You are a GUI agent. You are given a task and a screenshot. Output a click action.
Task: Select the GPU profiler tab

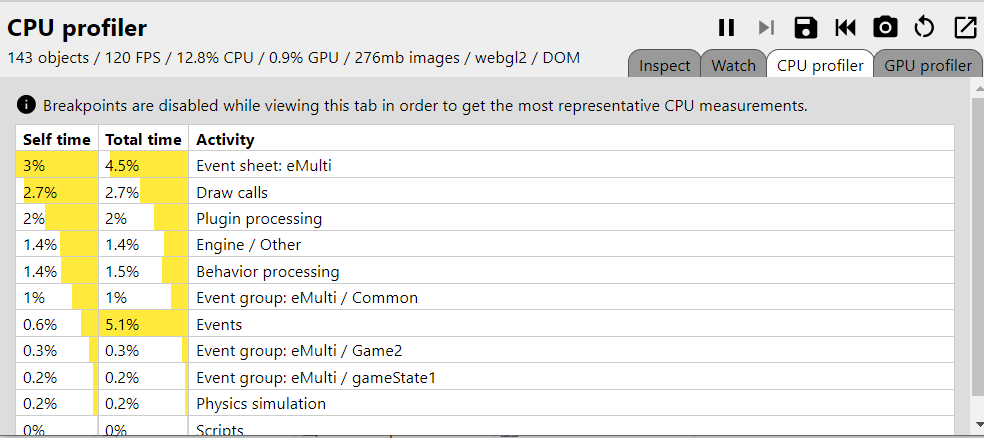(928, 65)
